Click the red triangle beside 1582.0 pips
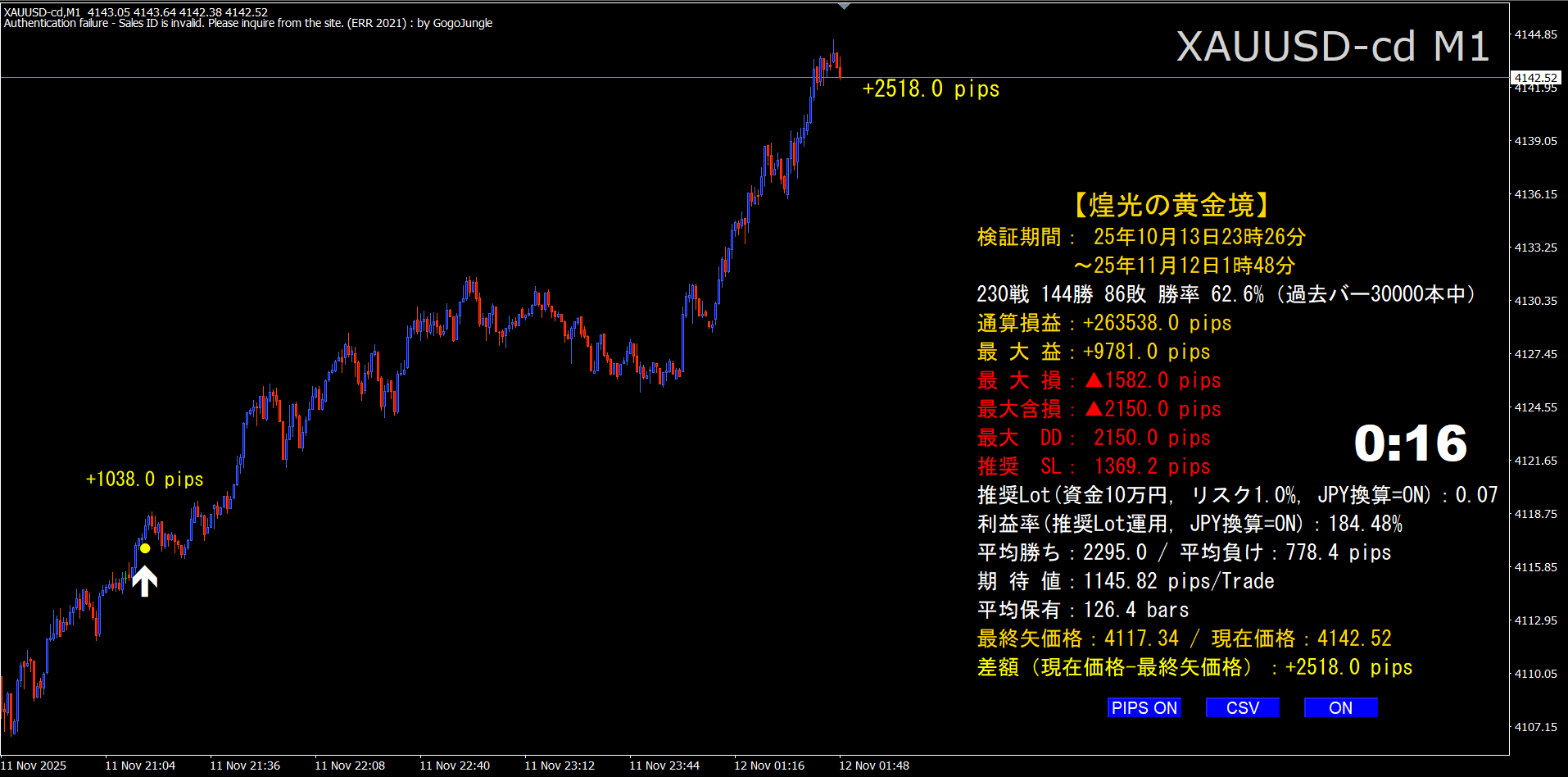 pyautogui.click(x=1094, y=380)
